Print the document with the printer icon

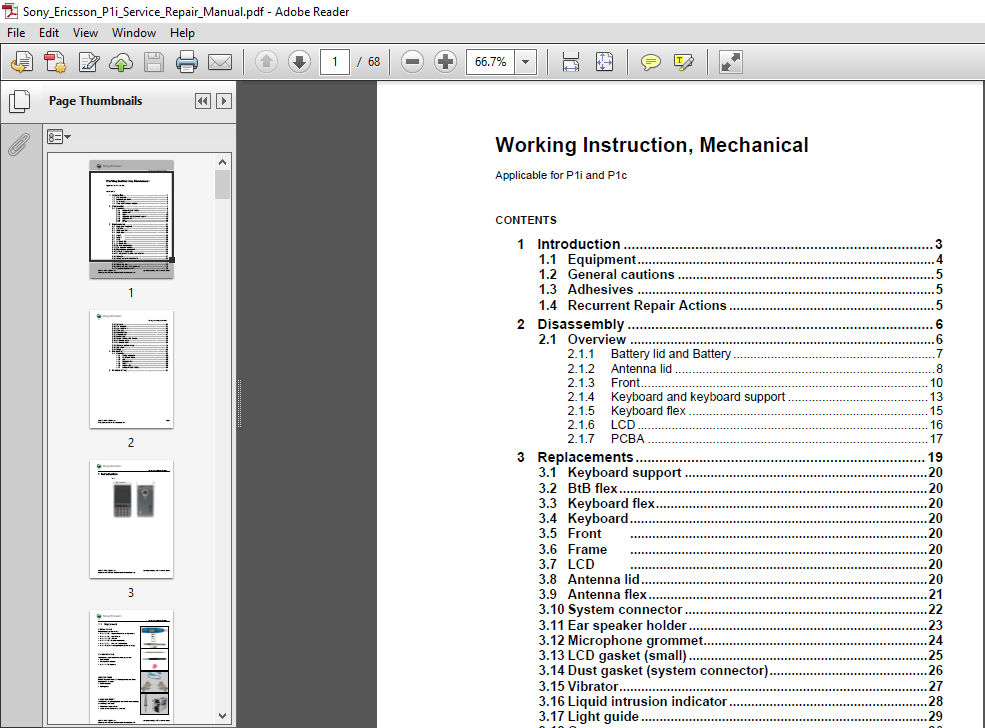click(x=187, y=62)
